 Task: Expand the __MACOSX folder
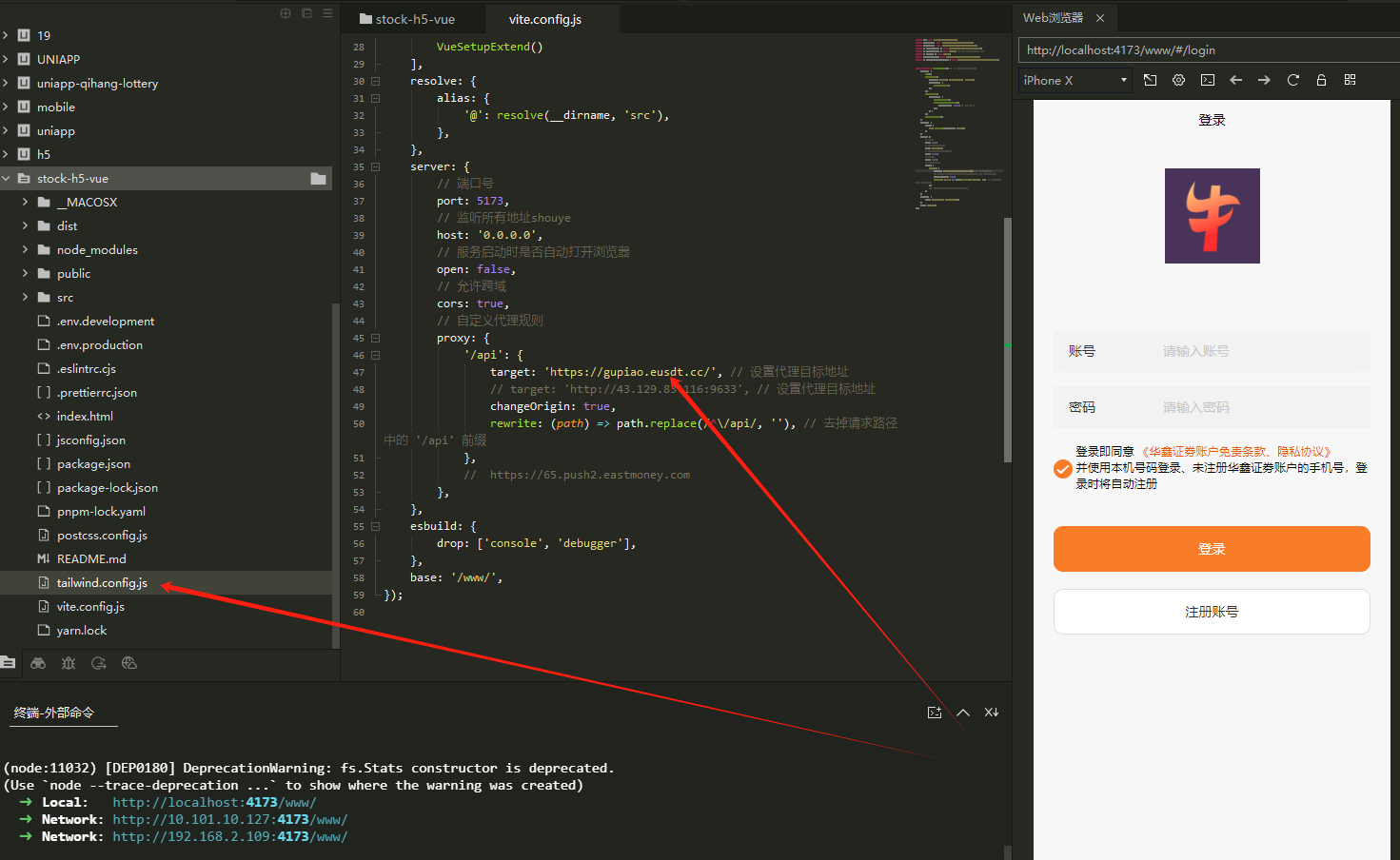click(x=25, y=202)
